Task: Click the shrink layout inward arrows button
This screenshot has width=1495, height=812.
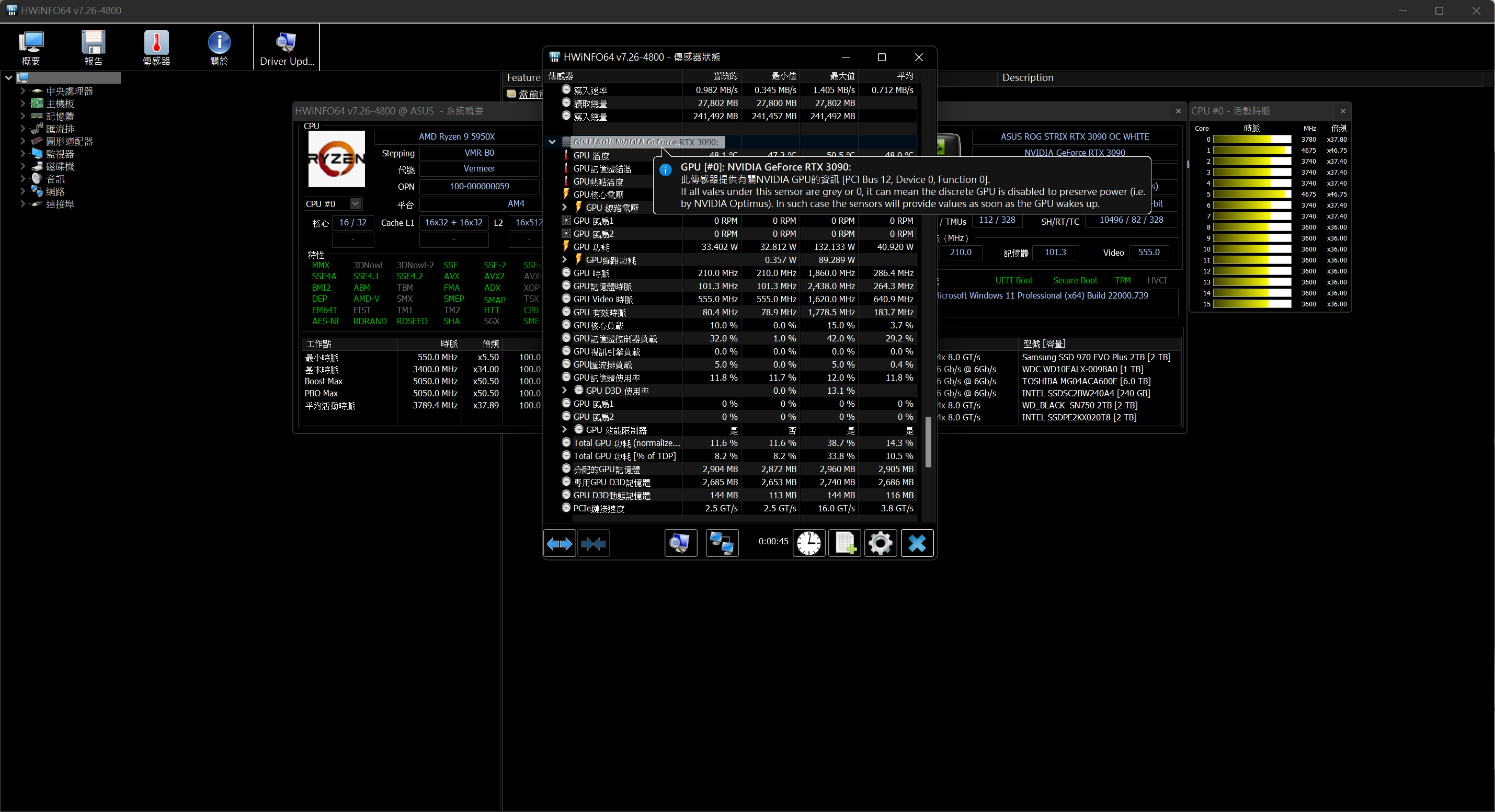Action: click(x=594, y=543)
